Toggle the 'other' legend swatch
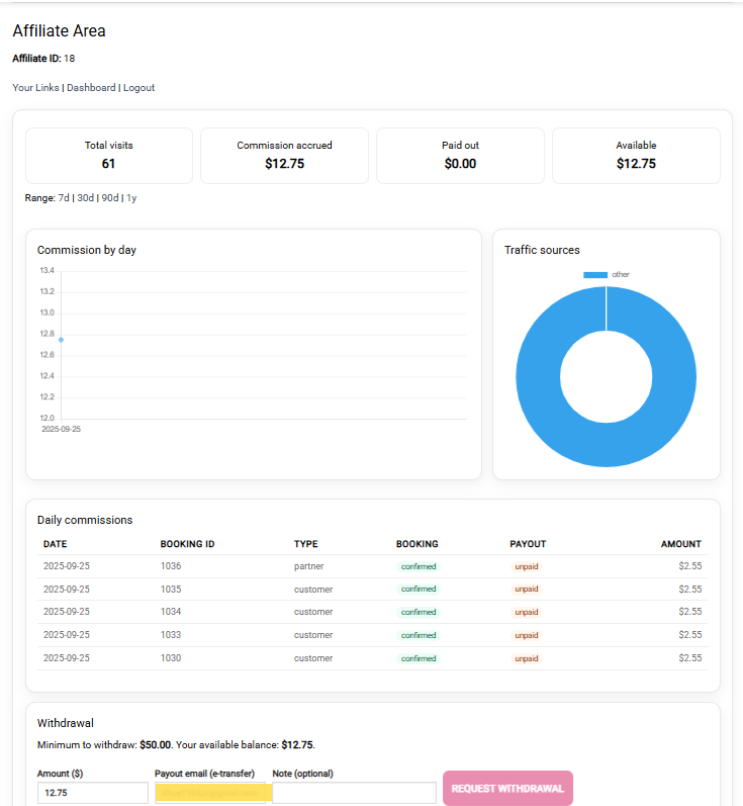 [x=595, y=274]
